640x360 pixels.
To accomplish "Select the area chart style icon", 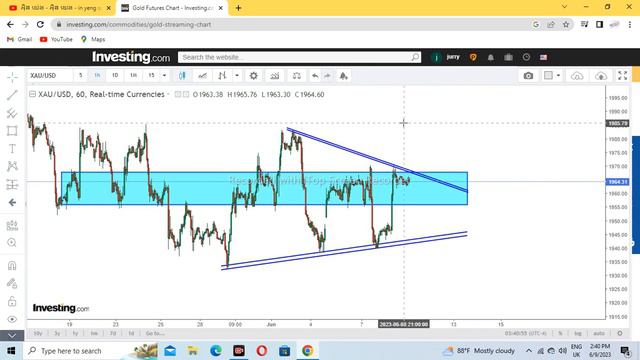I will click(x=202, y=76).
